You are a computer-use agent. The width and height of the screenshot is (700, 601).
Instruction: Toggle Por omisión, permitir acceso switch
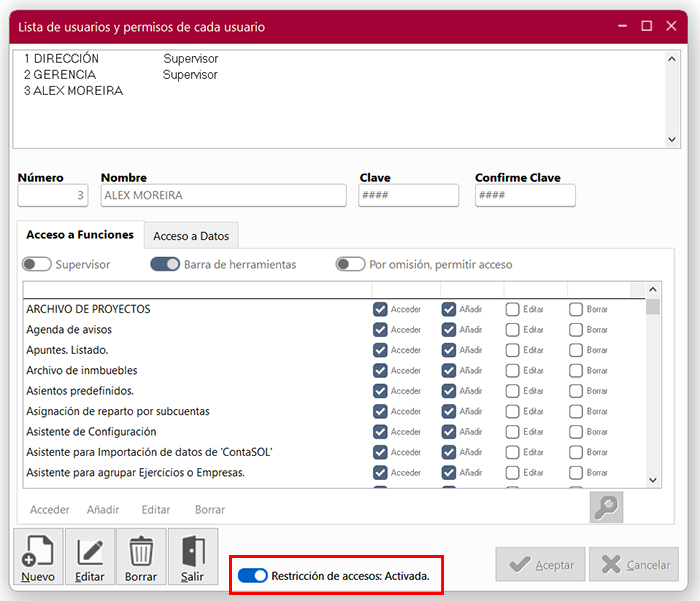pos(350,265)
